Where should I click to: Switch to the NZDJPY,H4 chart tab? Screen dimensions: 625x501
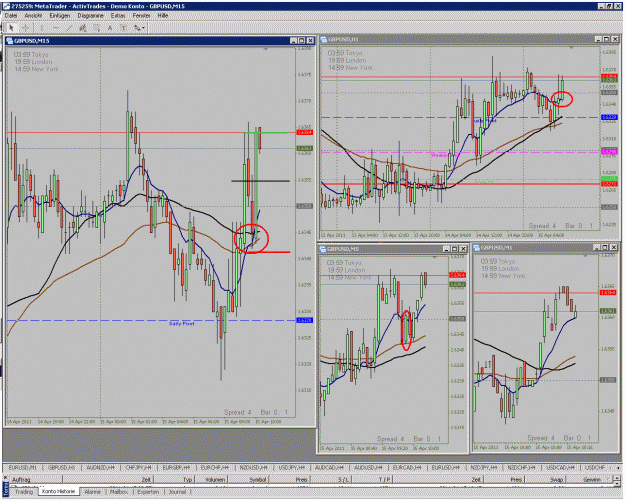tap(484, 468)
